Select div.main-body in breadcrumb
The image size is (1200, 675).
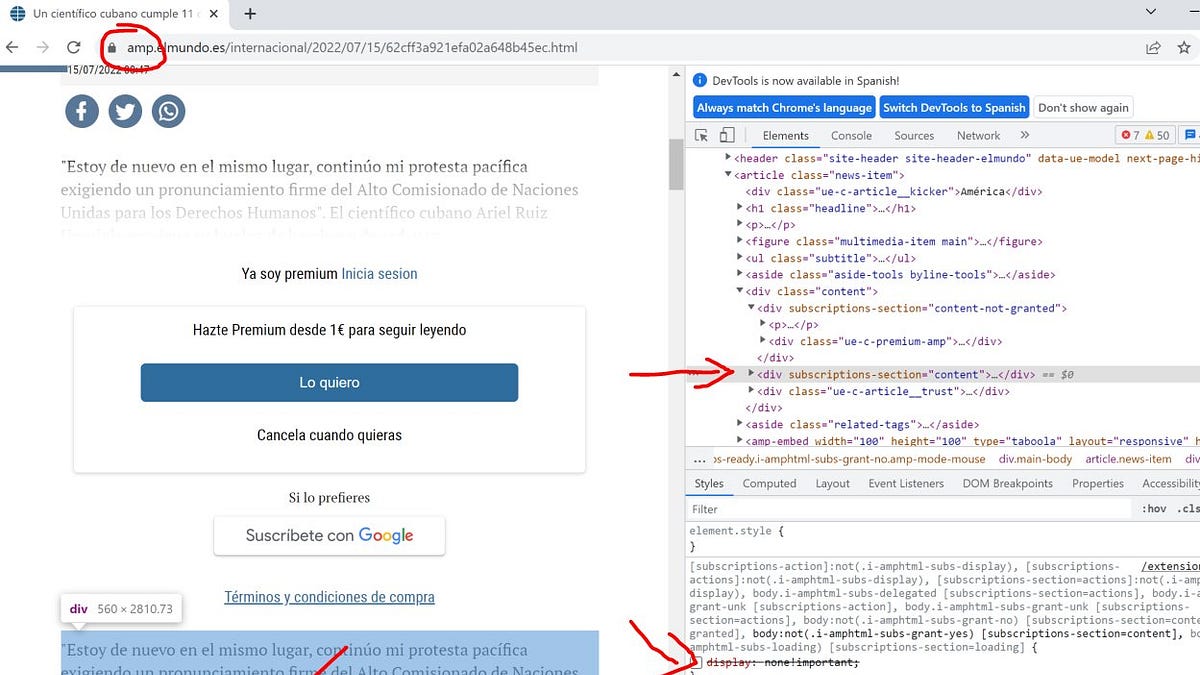[x=1034, y=459]
